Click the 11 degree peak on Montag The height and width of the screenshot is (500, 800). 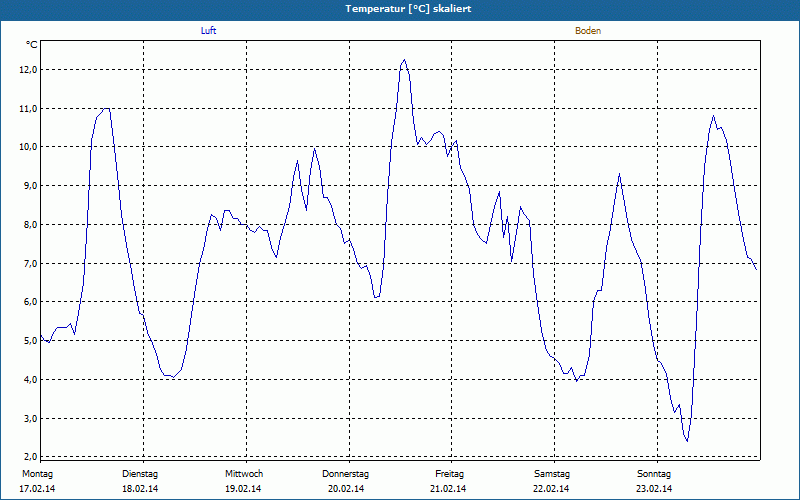coord(107,109)
